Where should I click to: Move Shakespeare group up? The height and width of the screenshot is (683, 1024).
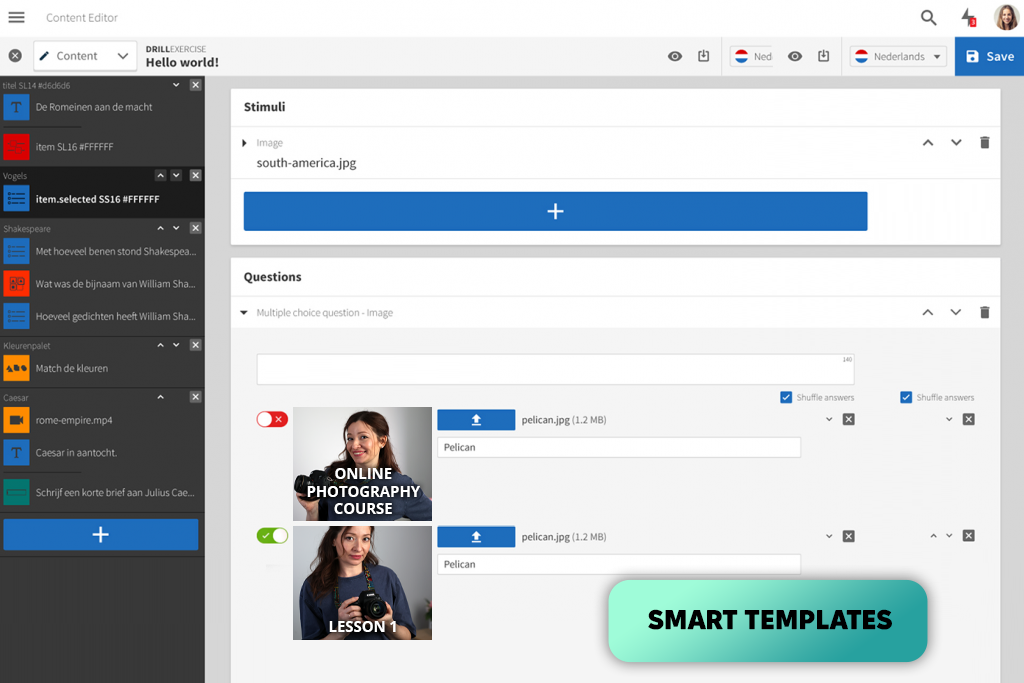(x=161, y=228)
